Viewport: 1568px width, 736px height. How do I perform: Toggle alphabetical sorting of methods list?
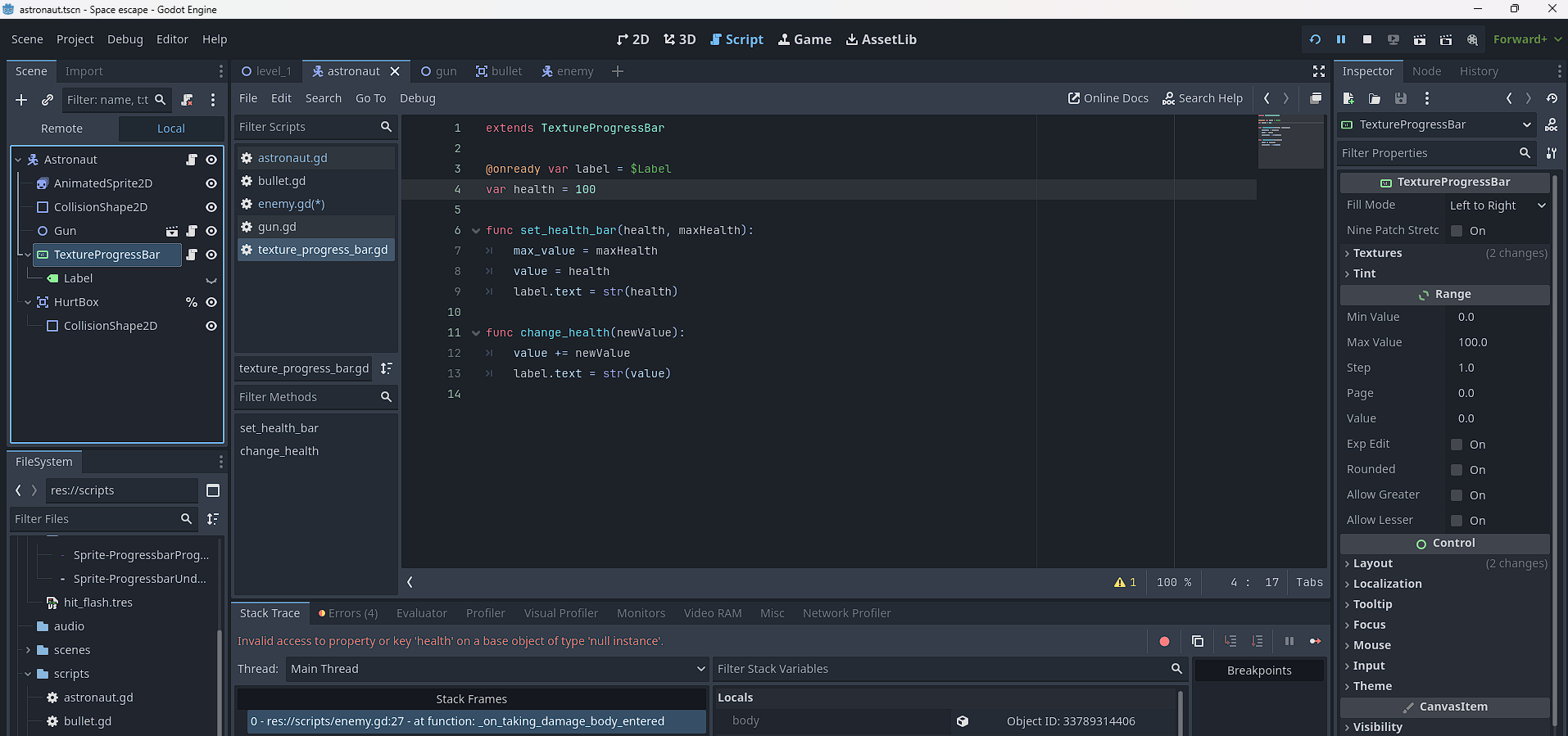[x=387, y=368]
